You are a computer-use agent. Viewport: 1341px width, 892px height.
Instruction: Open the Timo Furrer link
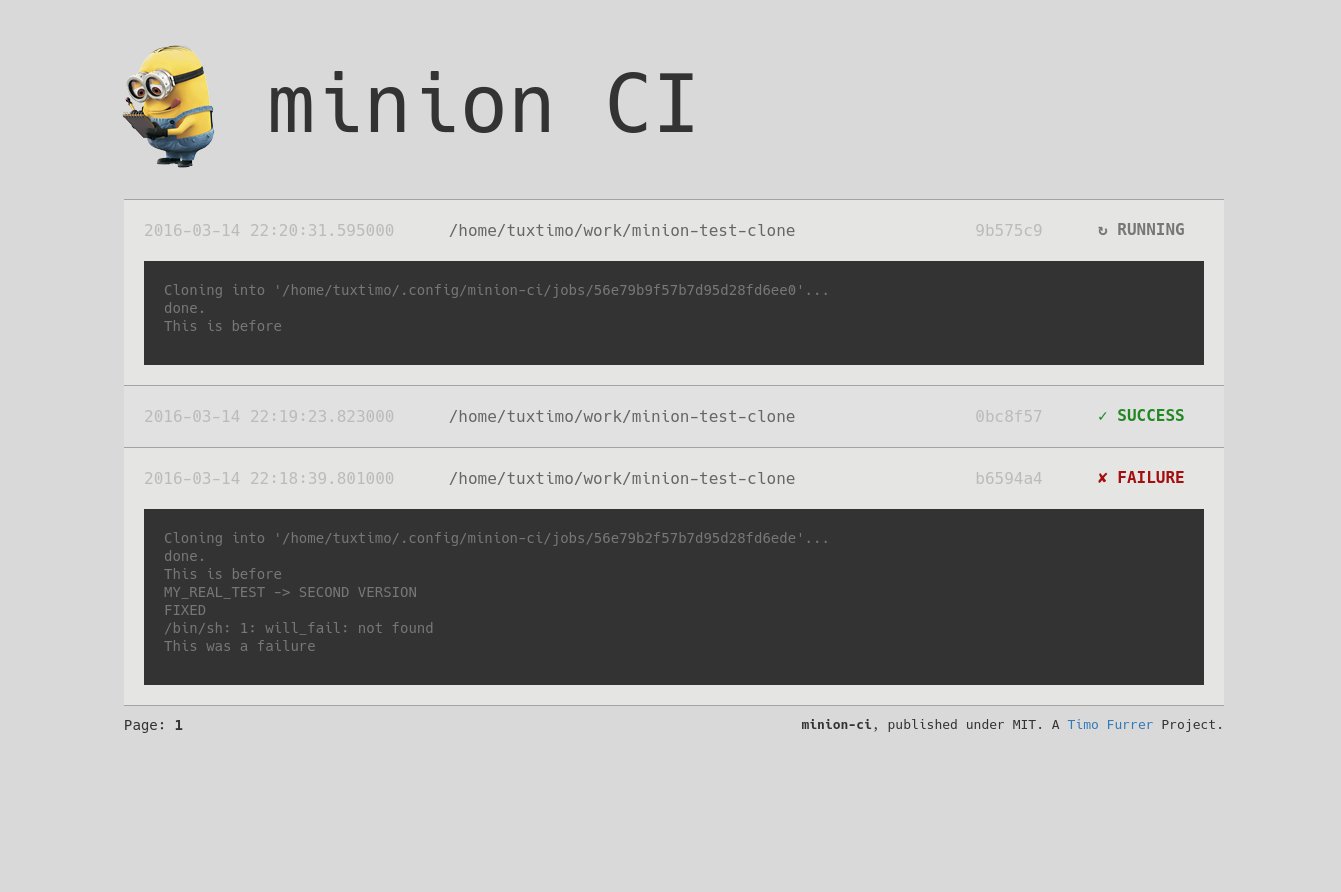[1110, 725]
